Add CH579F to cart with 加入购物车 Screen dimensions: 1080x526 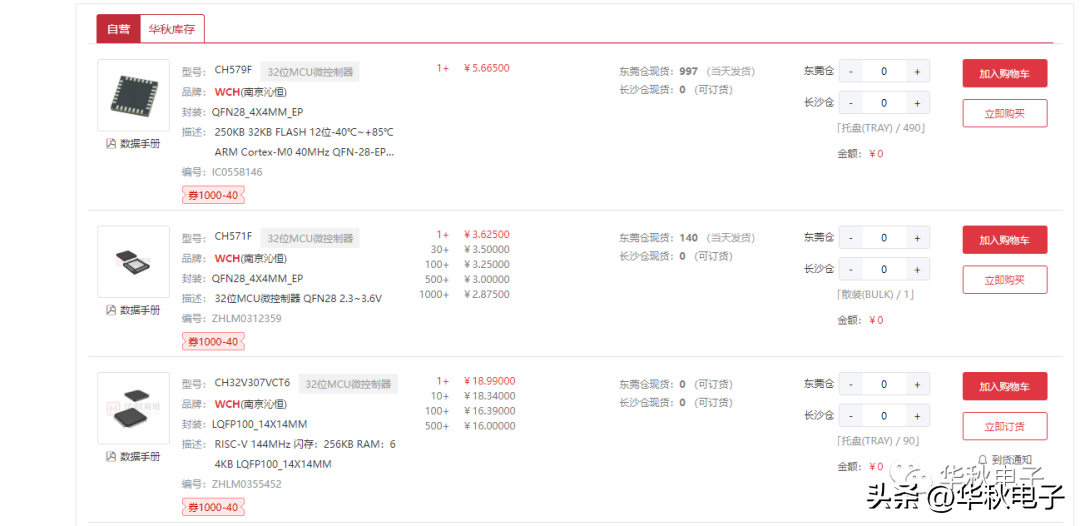(x=1004, y=74)
